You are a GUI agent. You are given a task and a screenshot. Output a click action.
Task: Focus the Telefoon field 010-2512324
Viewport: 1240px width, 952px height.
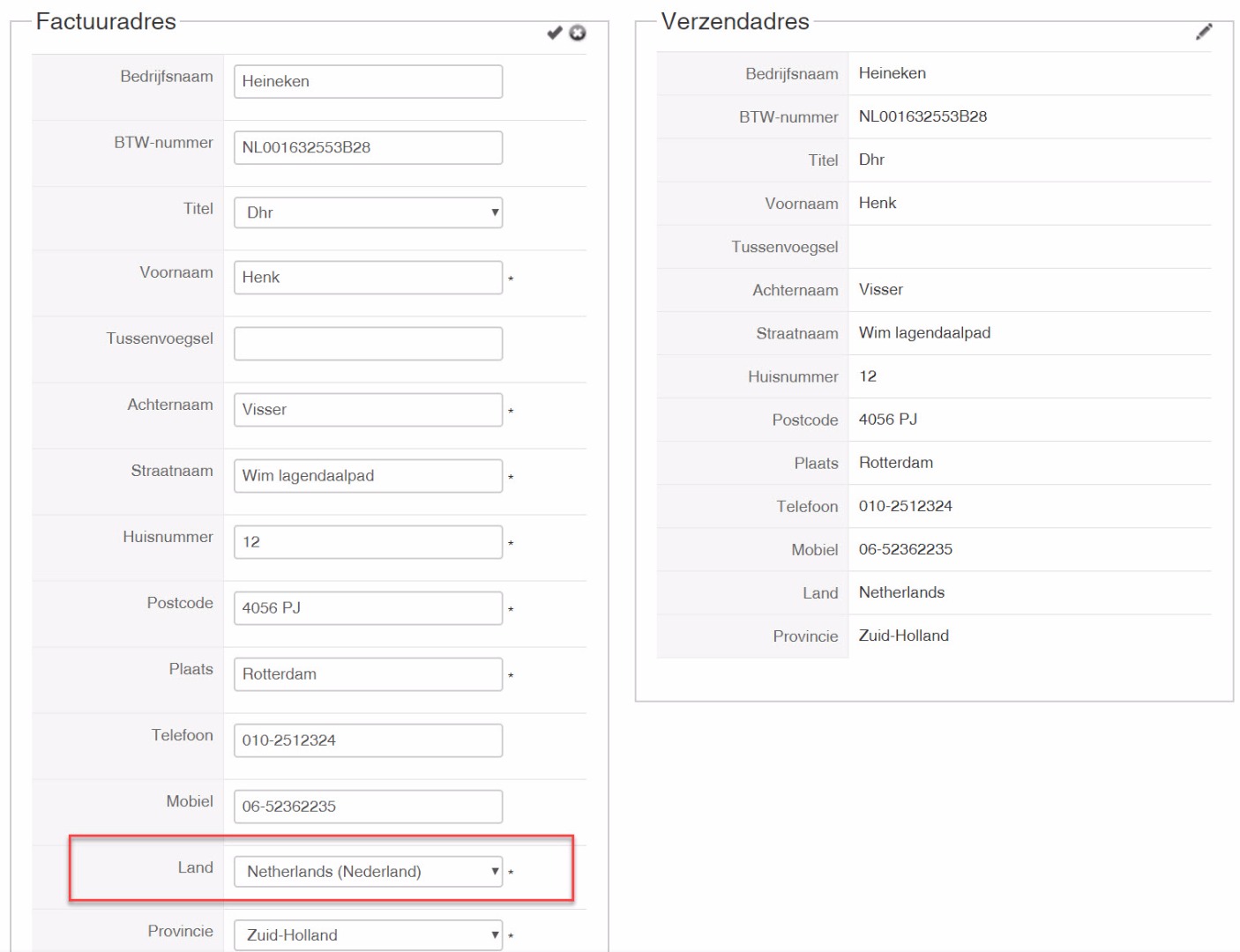click(368, 740)
